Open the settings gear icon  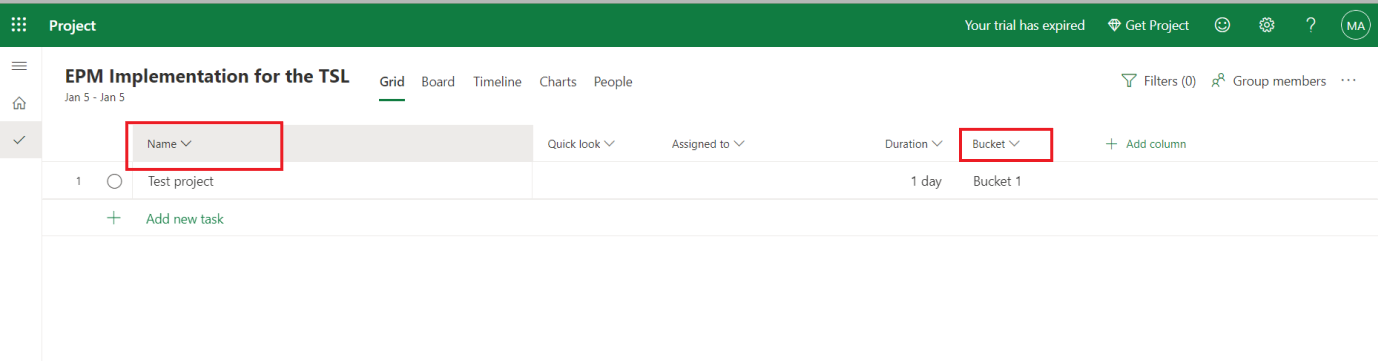pyautogui.click(x=1266, y=25)
